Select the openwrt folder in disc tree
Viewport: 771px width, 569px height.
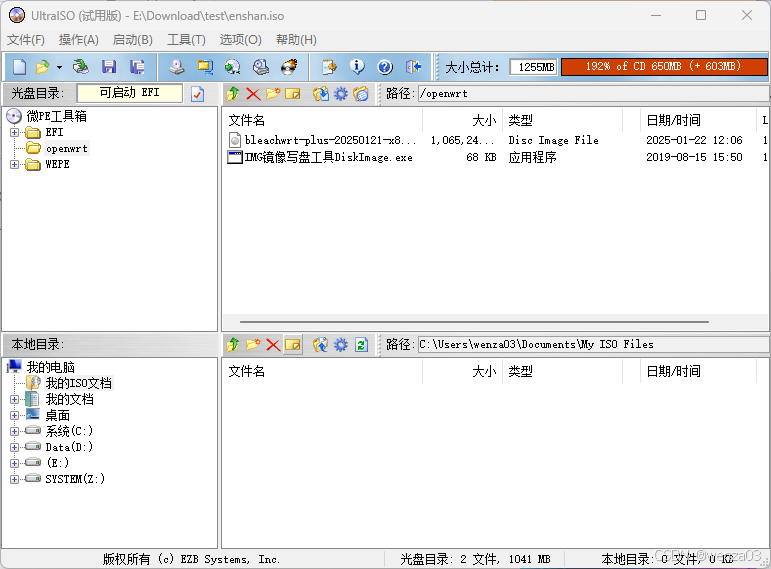click(66, 149)
